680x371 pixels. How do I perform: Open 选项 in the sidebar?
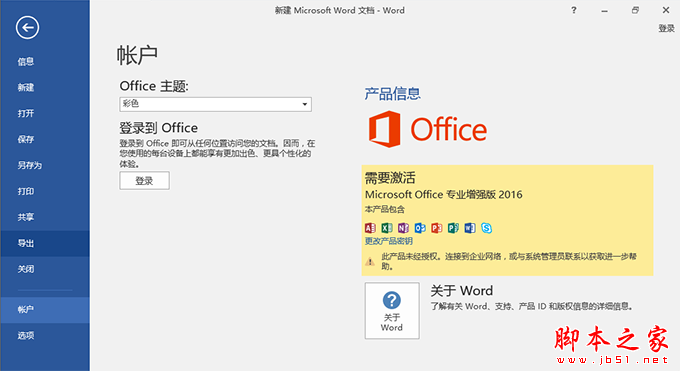[x=45, y=335]
